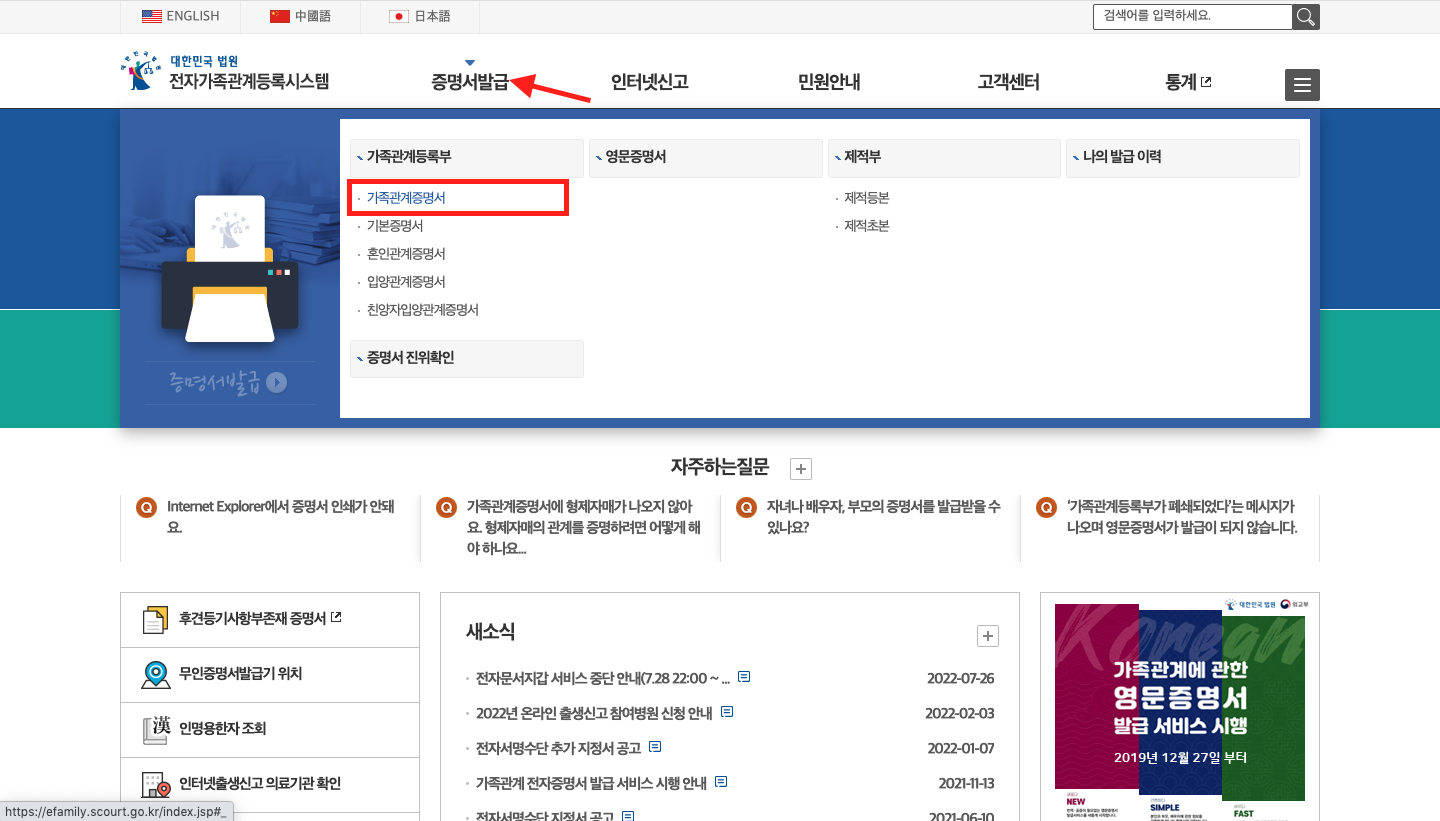Click the document icon for 후견등기사항부존재 증명서
Screen dimensions: 1440x821
pos(154,619)
